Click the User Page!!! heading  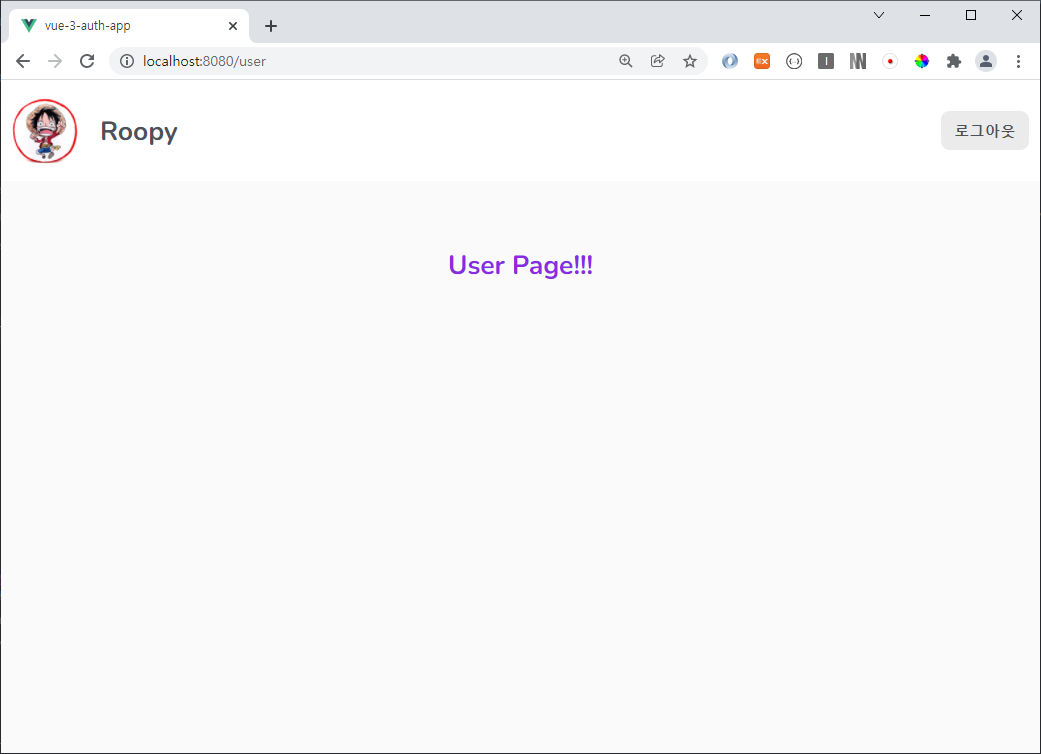click(520, 265)
